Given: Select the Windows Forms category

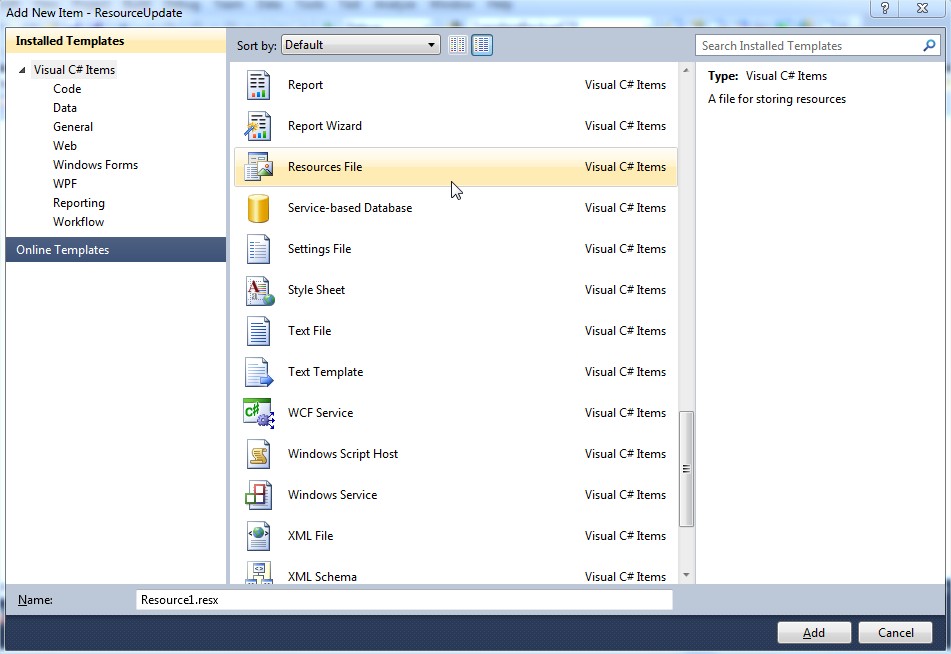Looking at the screenshot, I should [95, 165].
